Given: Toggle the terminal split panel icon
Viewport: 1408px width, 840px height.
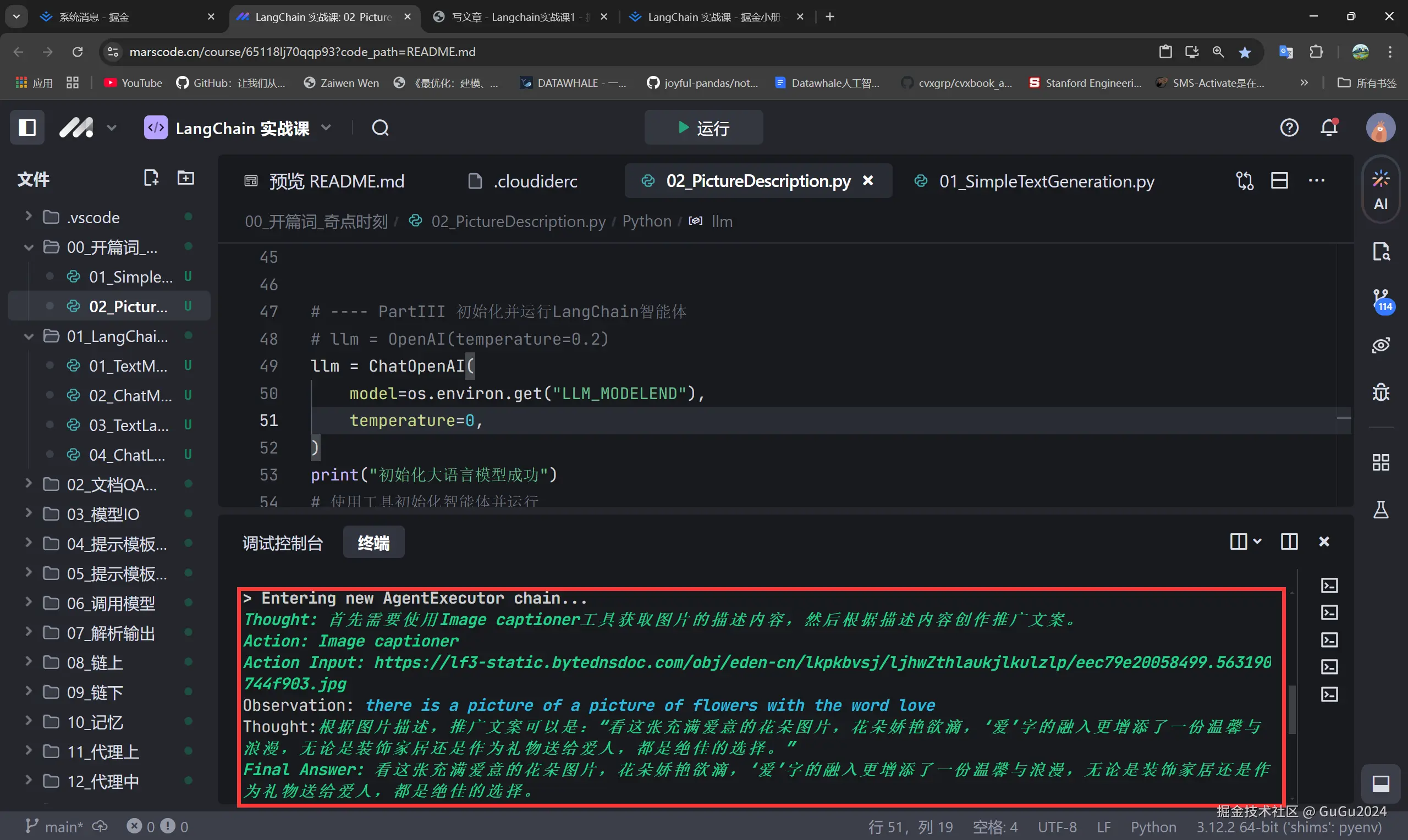Looking at the screenshot, I should pyautogui.click(x=1289, y=541).
